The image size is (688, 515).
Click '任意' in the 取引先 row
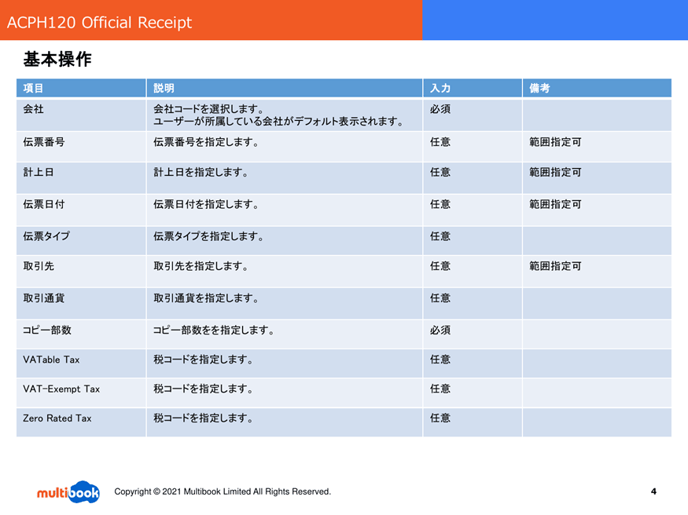(440, 266)
